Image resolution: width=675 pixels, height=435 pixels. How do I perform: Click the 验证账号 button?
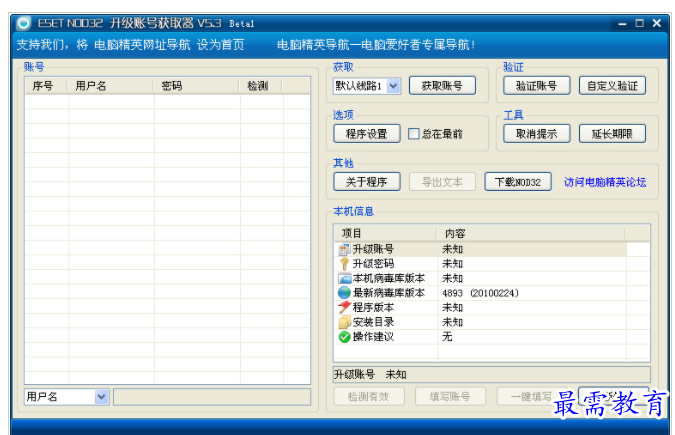(536, 86)
